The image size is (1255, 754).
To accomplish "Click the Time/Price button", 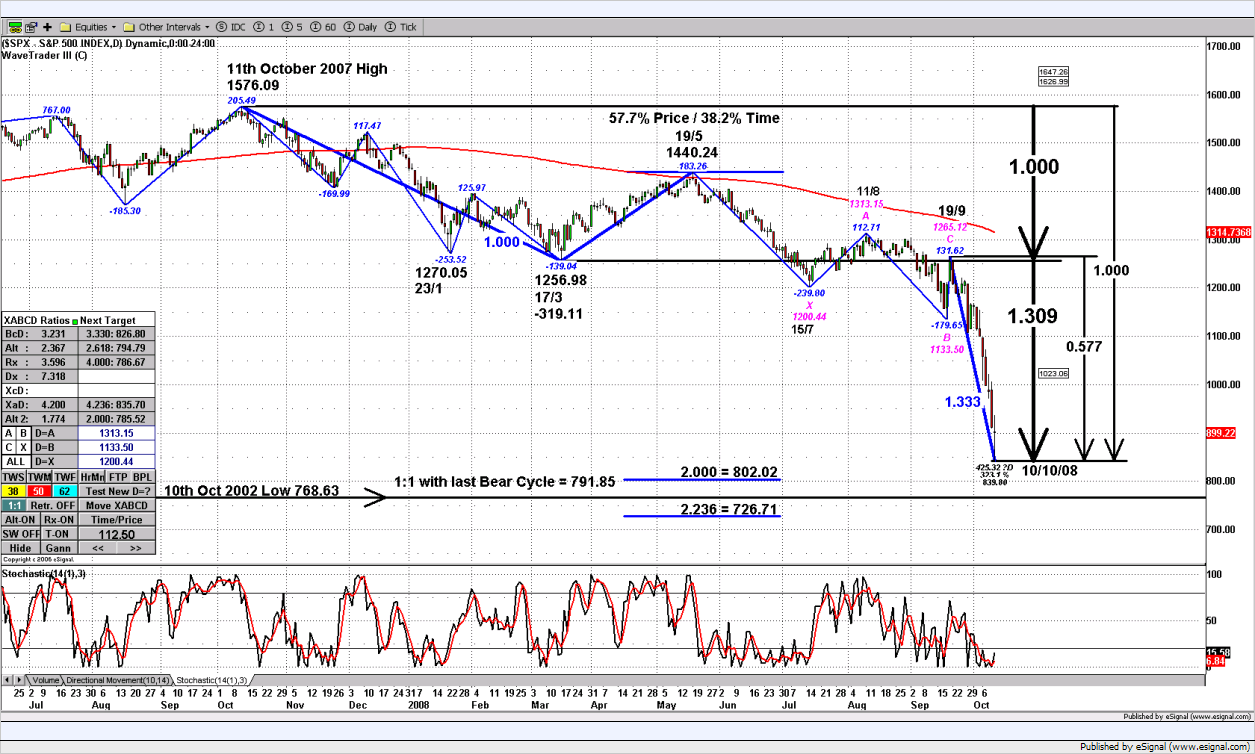I will pos(117,519).
